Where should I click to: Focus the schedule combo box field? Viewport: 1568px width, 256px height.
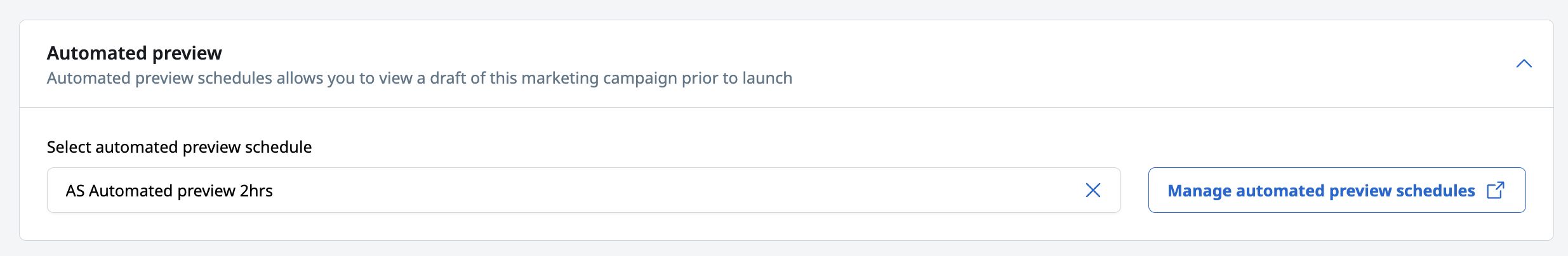coord(583,190)
